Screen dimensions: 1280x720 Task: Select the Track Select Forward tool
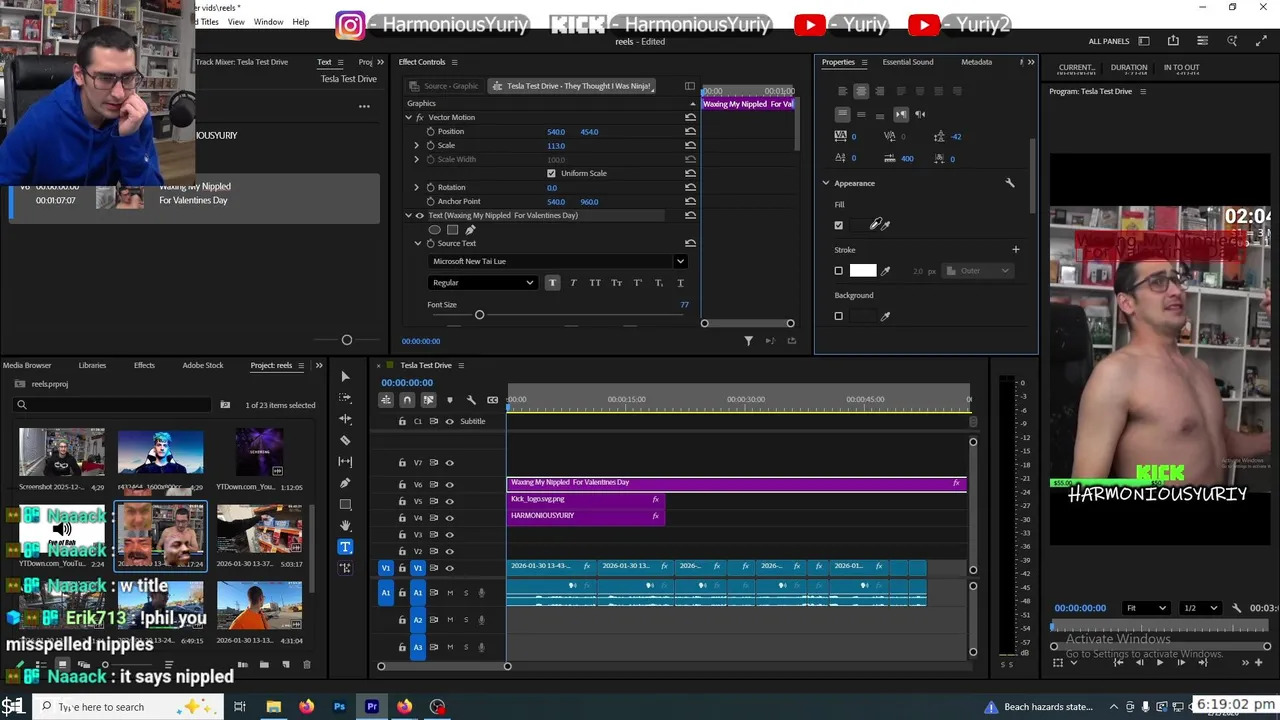[345, 398]
